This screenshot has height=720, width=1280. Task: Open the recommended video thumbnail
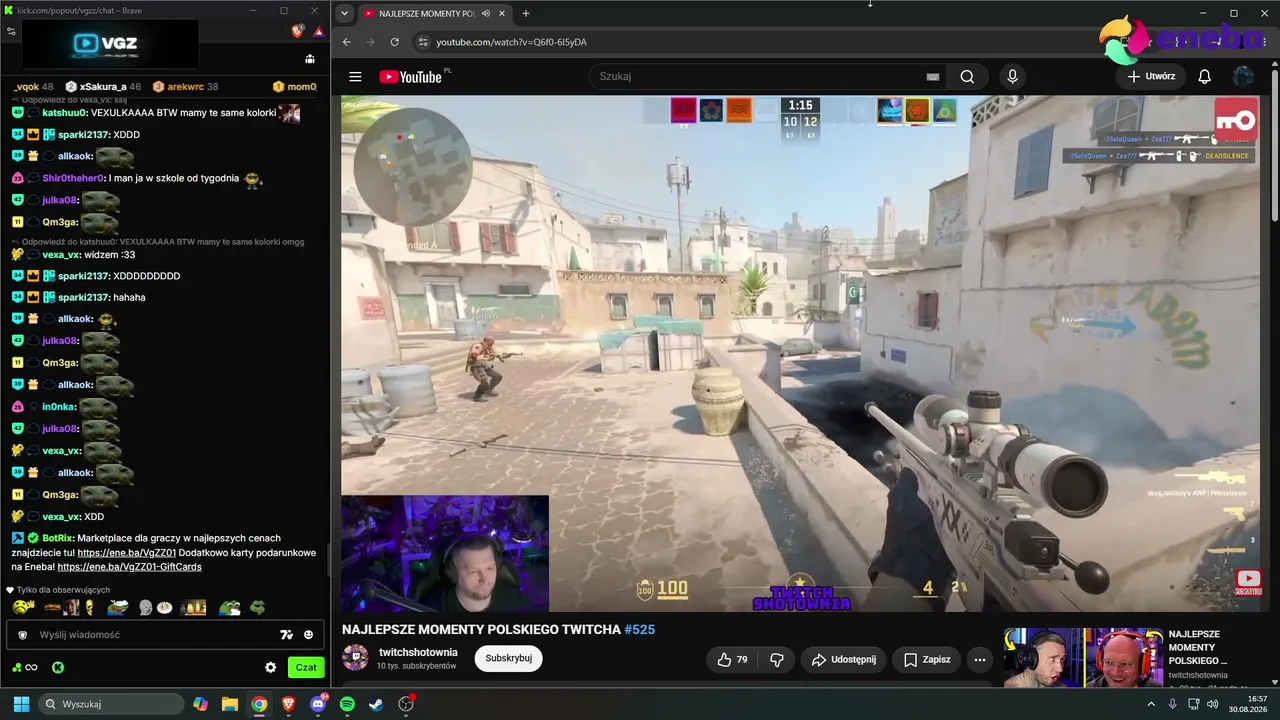pos(1083,658)
